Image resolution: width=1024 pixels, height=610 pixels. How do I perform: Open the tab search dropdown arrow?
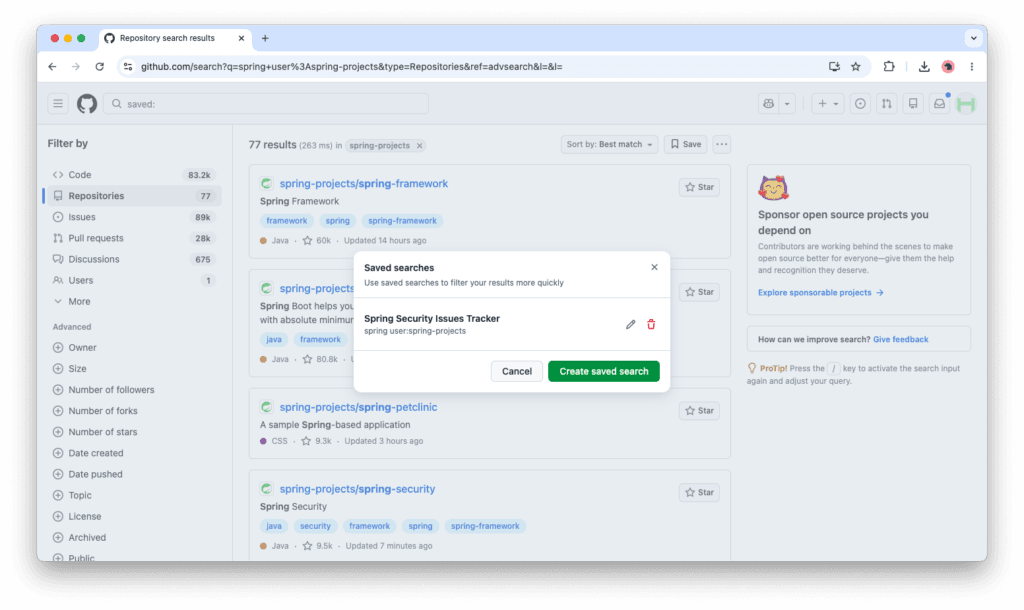974,39
